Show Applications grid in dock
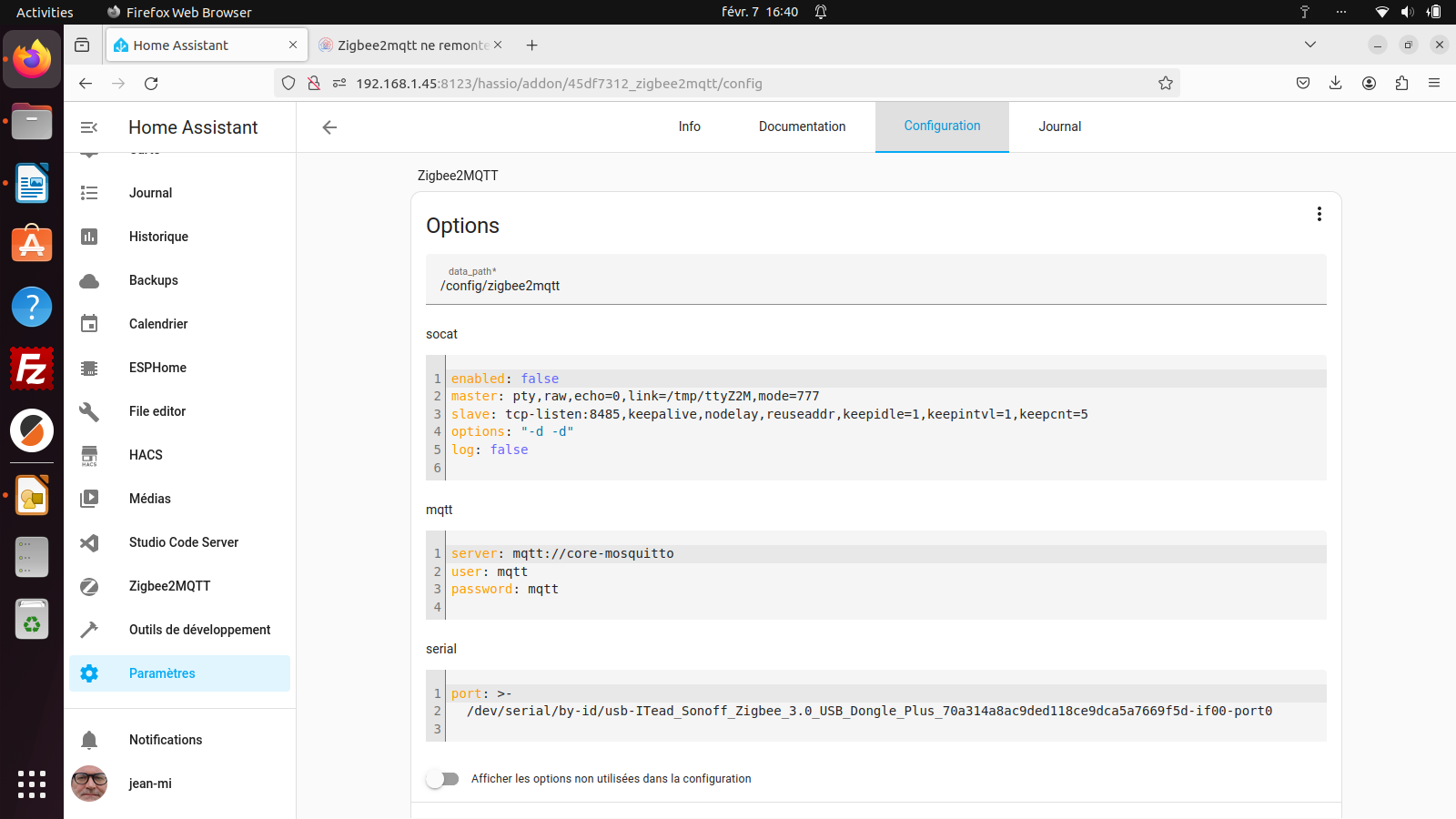 [x=32, y=784]
